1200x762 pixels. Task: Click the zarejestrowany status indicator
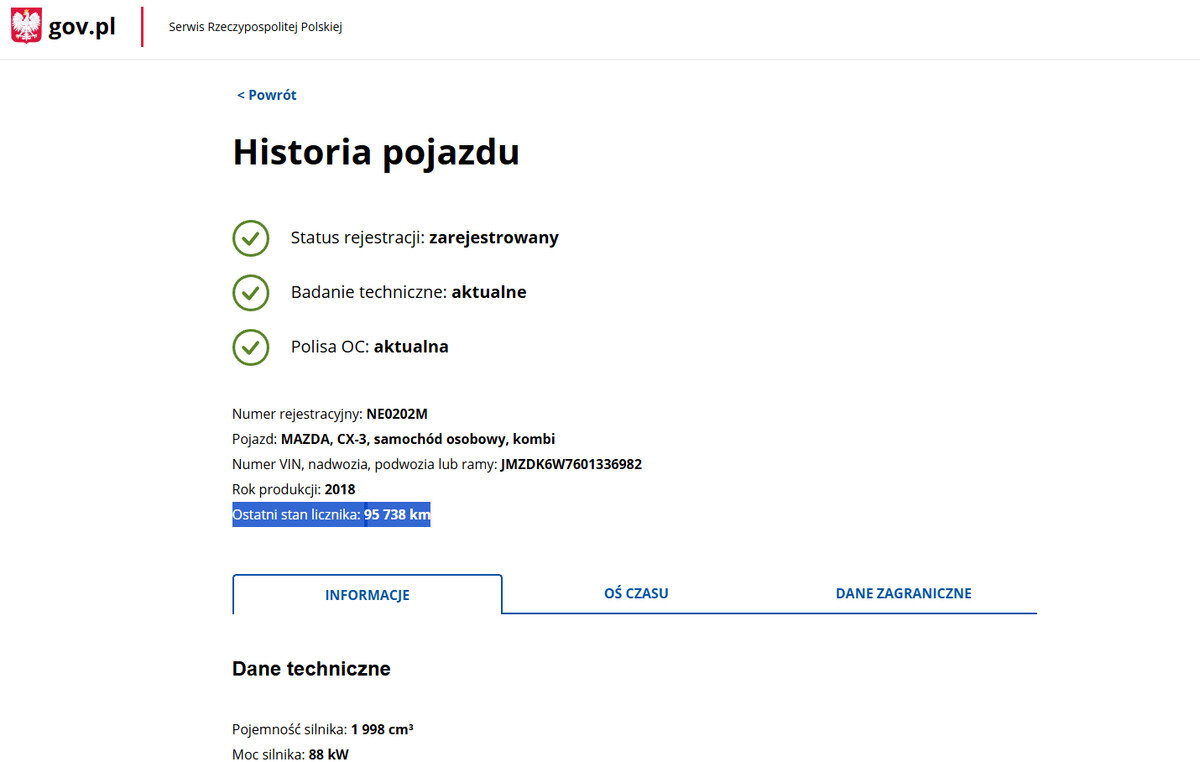pos(493,238)
